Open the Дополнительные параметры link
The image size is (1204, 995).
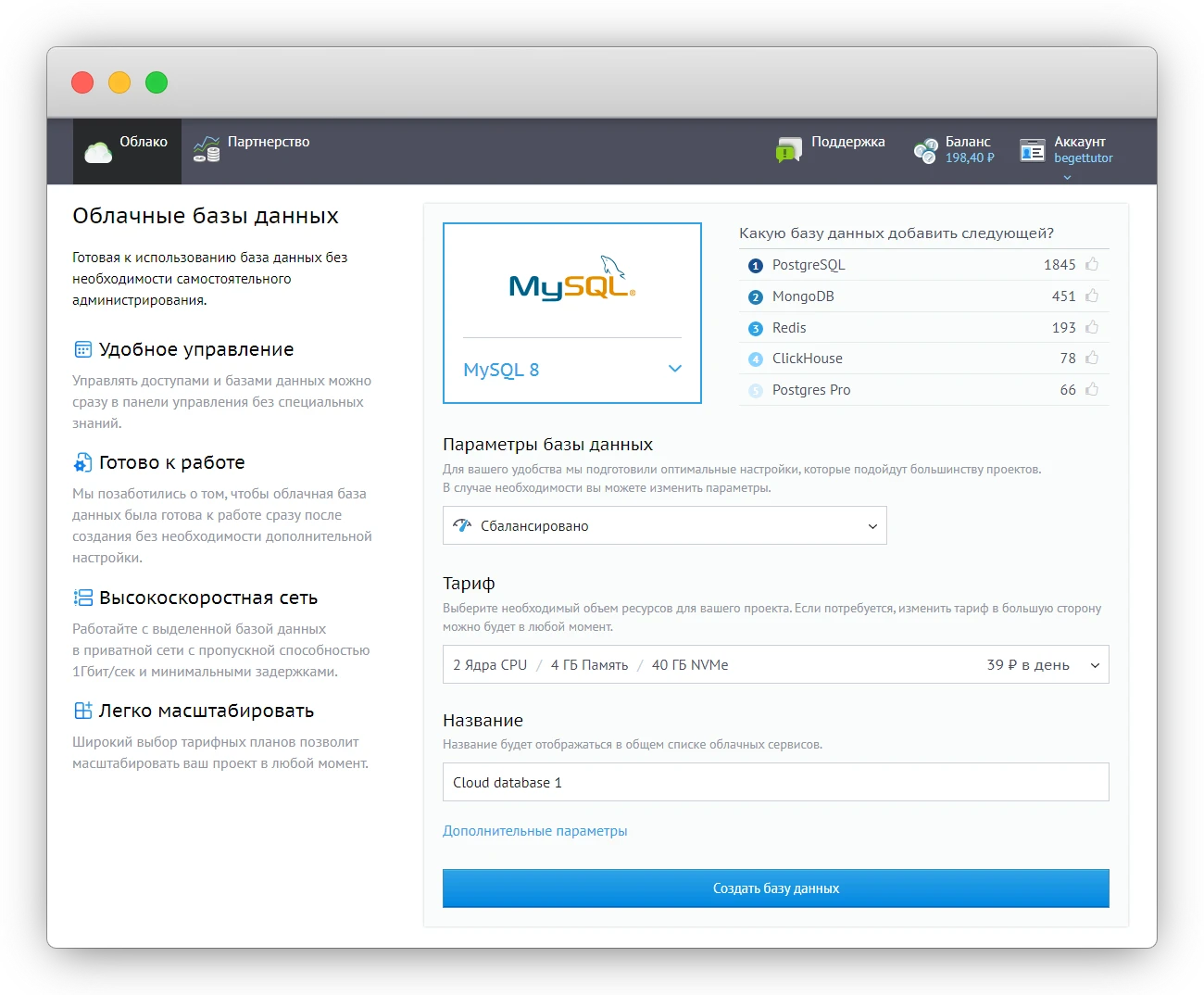[x=534, y=831]
